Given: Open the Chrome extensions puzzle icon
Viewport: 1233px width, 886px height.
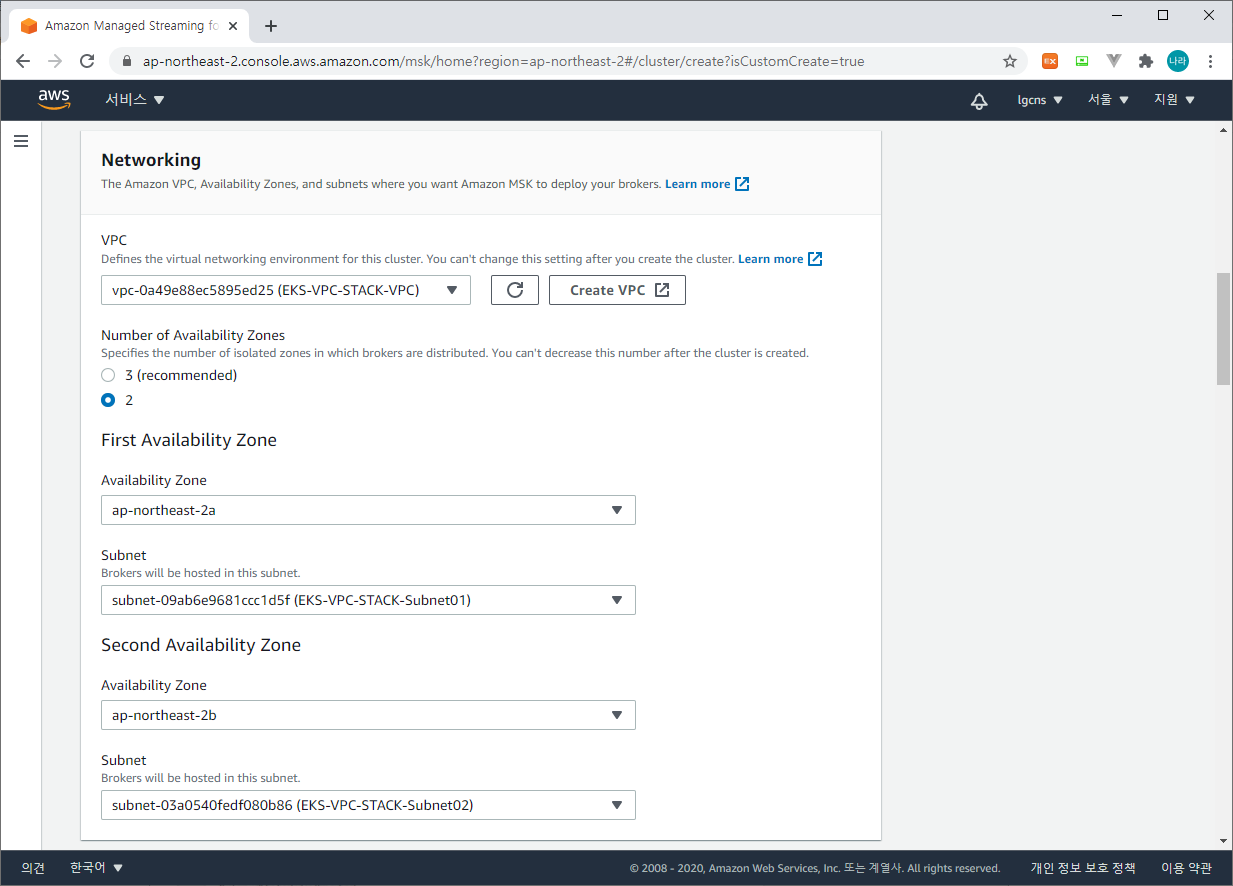Looking at the screenshot, I should point(1146,61).
